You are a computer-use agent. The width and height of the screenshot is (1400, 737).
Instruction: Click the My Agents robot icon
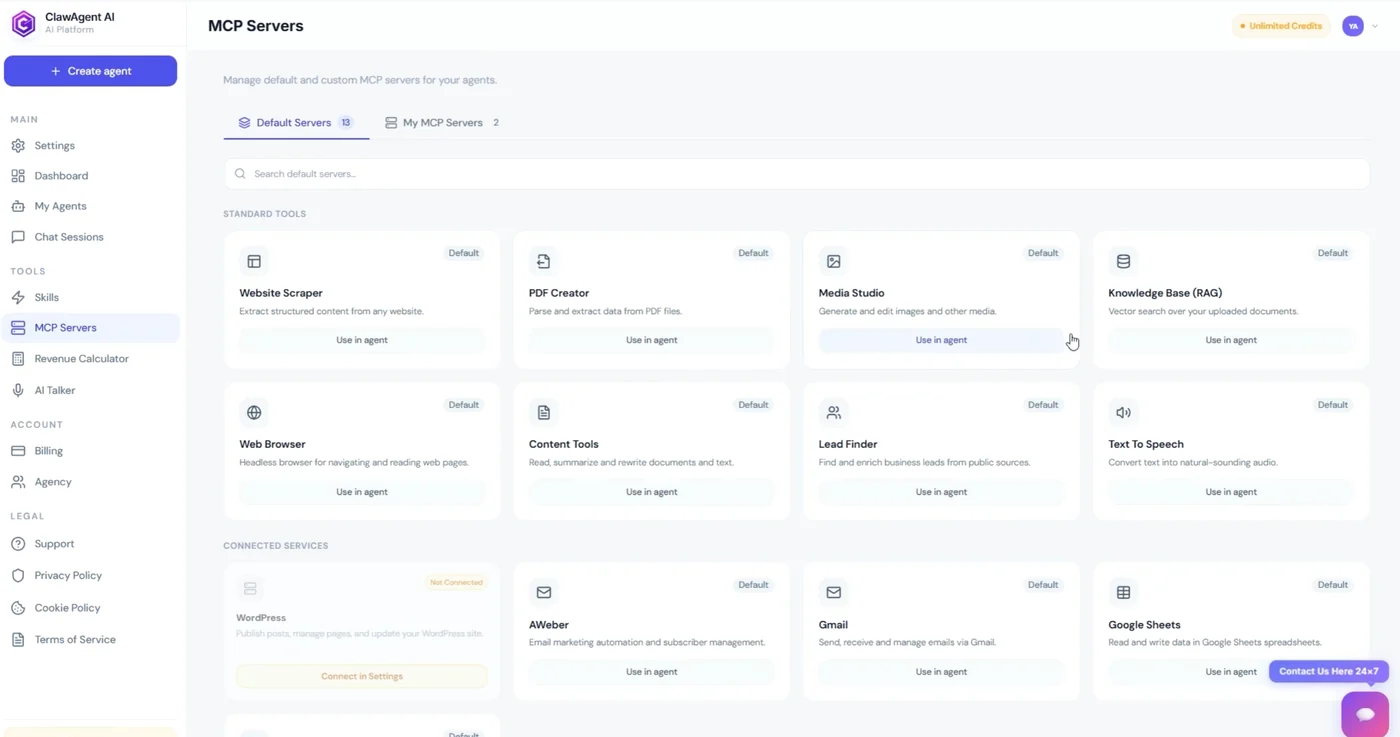click(18, 206)
